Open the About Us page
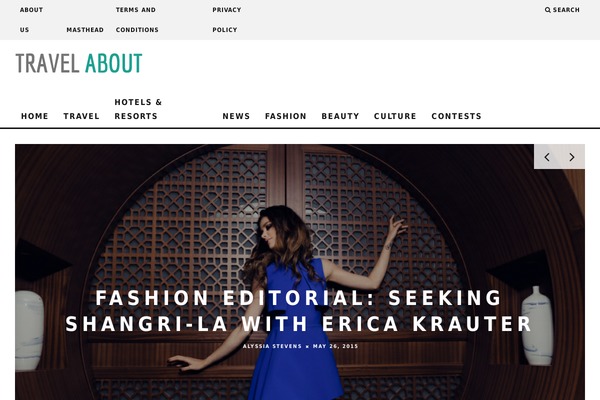 (x=31, y=20)
